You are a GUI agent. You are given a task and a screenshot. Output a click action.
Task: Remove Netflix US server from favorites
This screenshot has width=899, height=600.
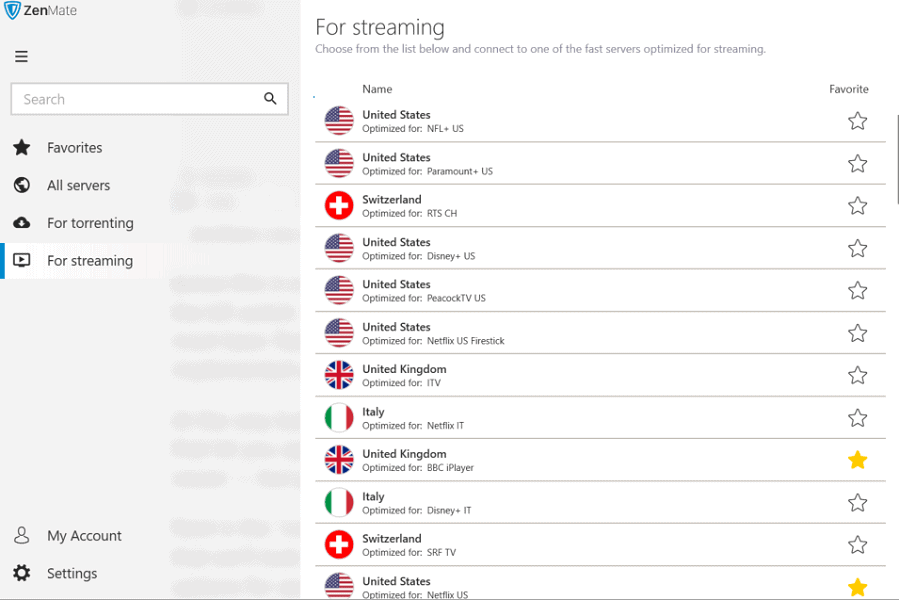click(857, 587)
